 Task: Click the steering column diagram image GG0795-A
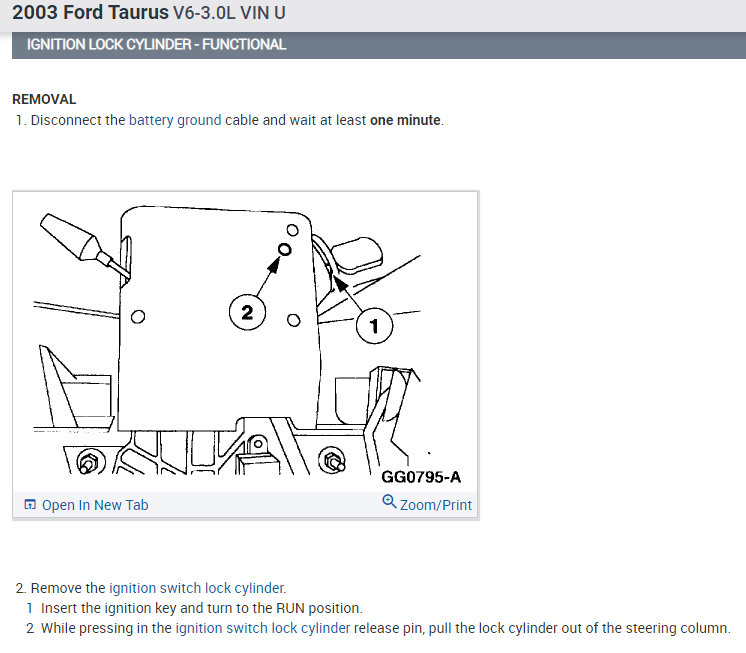pyautogui.click(x=245, y=341)
